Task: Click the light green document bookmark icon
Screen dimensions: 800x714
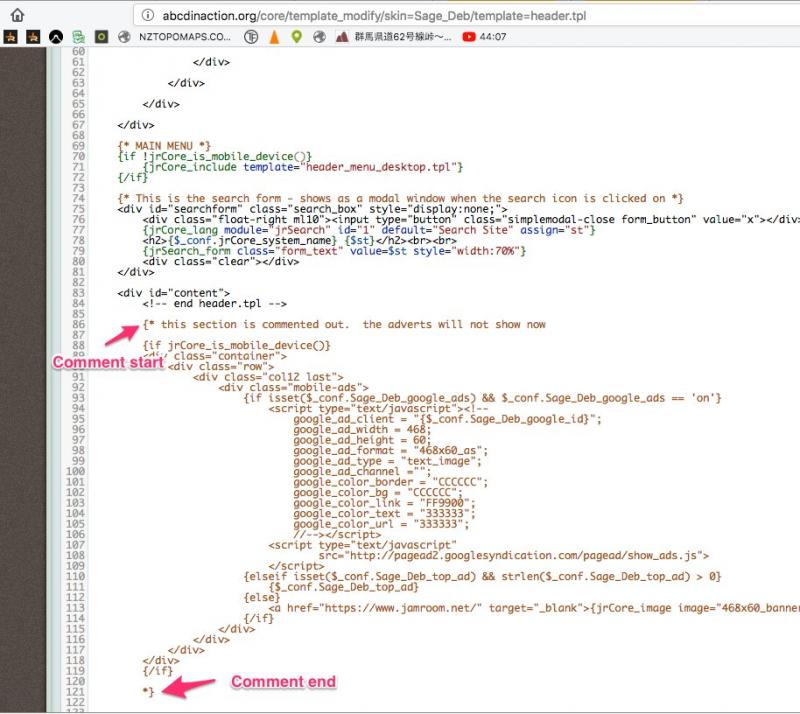Action: pos(79,37)
